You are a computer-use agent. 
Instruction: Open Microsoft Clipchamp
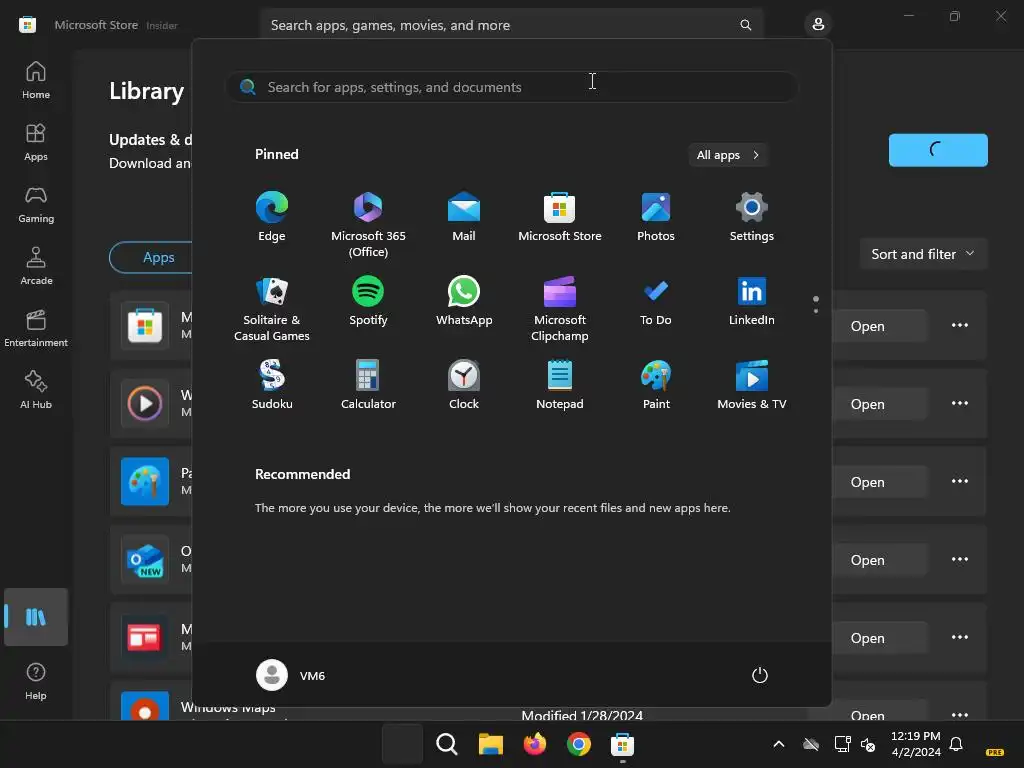tap(560, 309)
